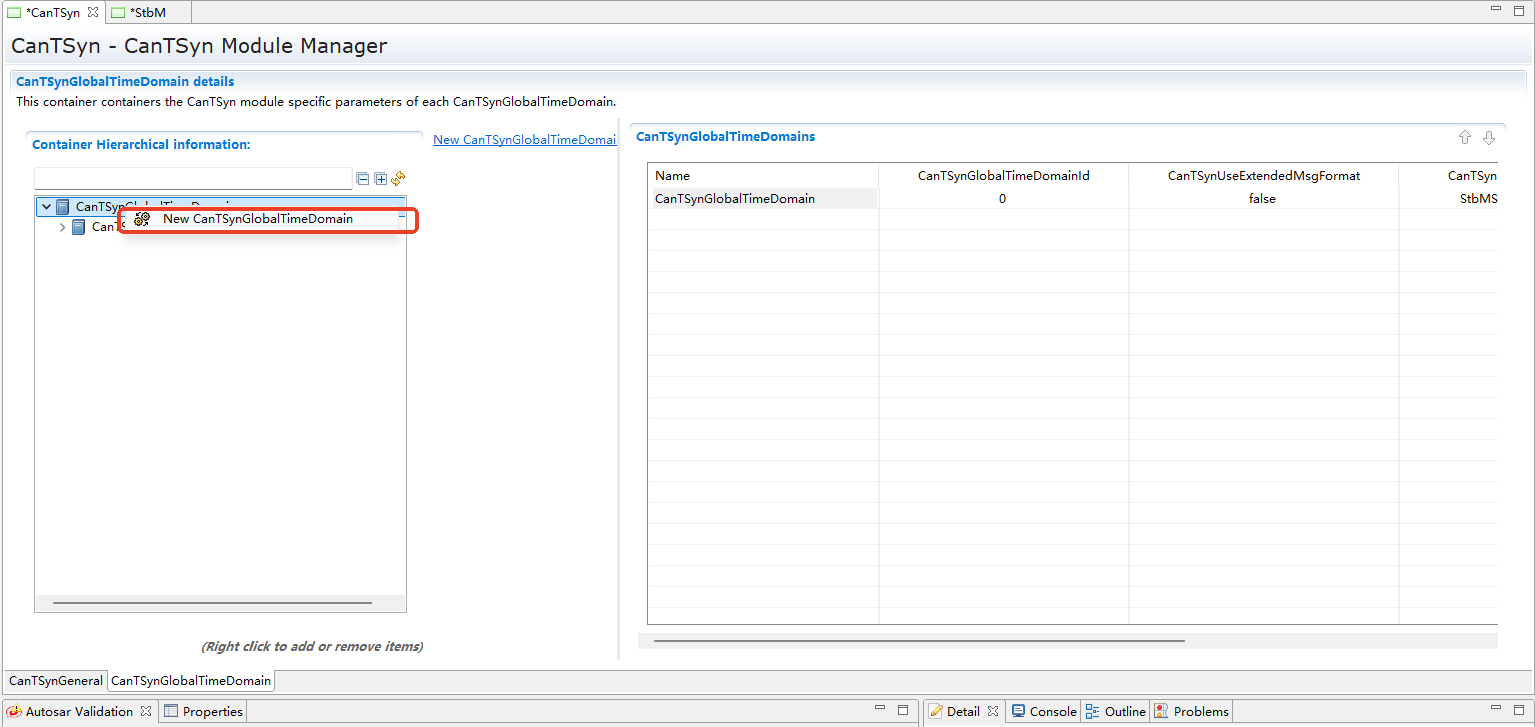1535x727 pixels.
Task: Choose New CanTSynGlobalTimeDomain from context menu
Action: click(x=257, y=219)
